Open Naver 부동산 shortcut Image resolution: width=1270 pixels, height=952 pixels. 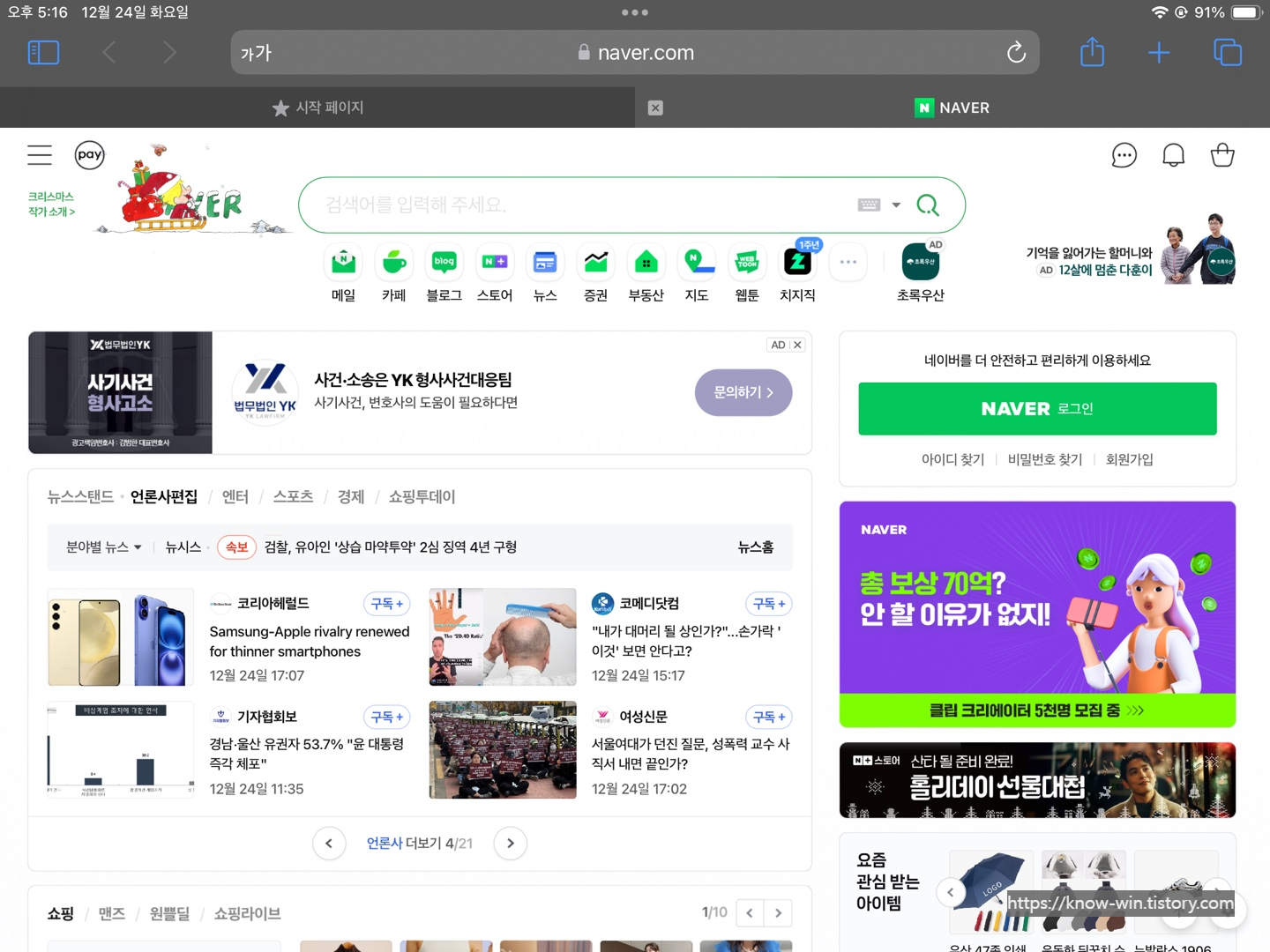point(646,273)
